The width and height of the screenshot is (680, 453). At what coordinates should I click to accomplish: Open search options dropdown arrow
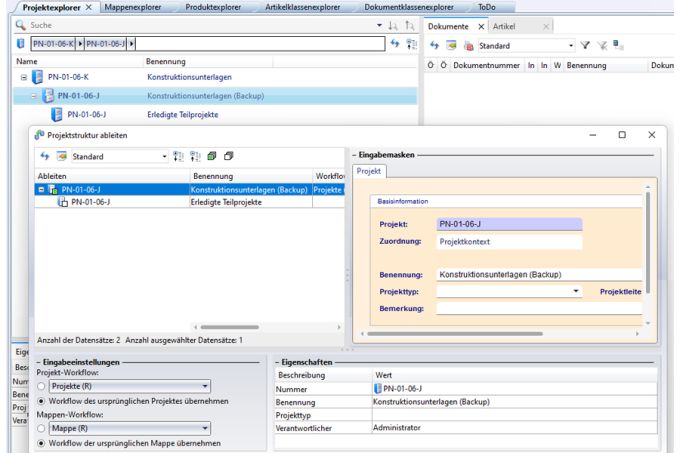pyautogui.click(x=379, y=25)
